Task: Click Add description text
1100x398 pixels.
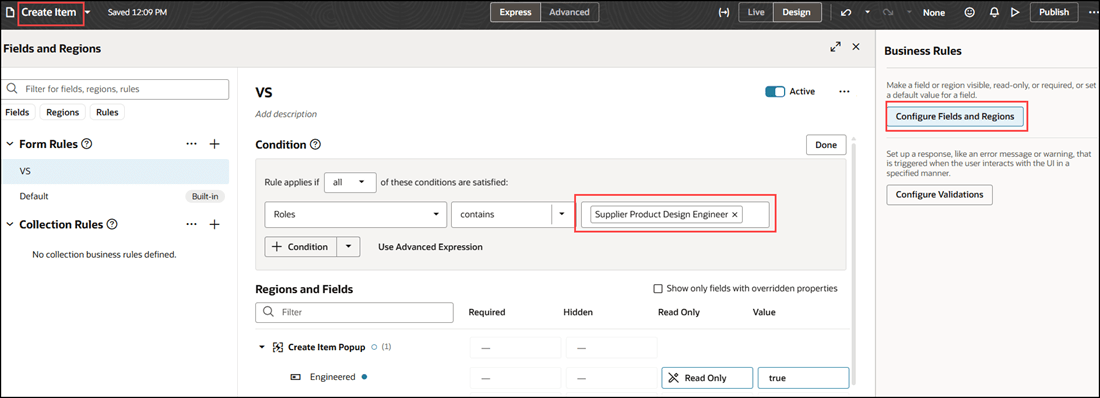Action: pos(286,114)
